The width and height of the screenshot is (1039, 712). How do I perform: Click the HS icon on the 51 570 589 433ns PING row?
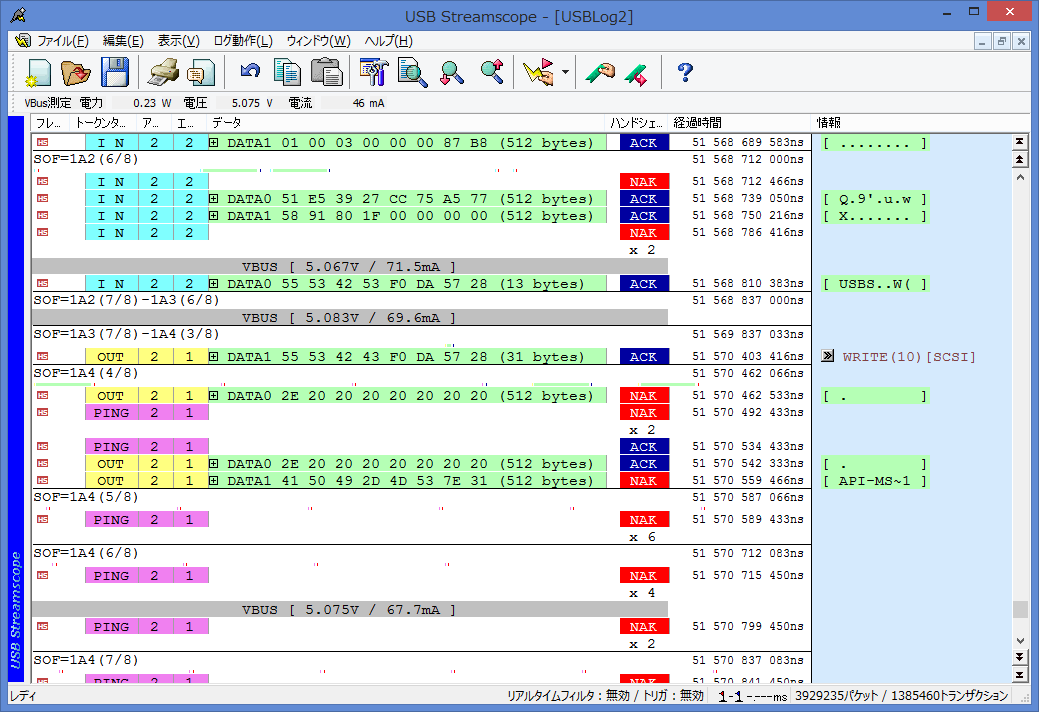43,519
